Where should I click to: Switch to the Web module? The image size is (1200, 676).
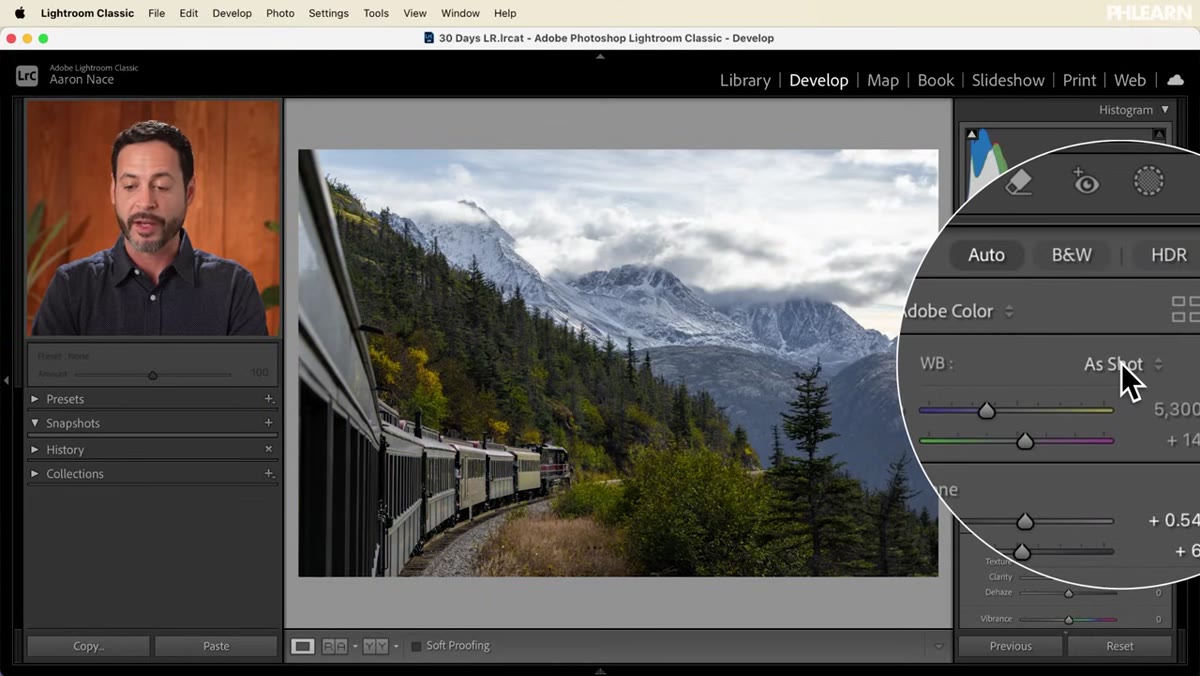click(1130, 80)
